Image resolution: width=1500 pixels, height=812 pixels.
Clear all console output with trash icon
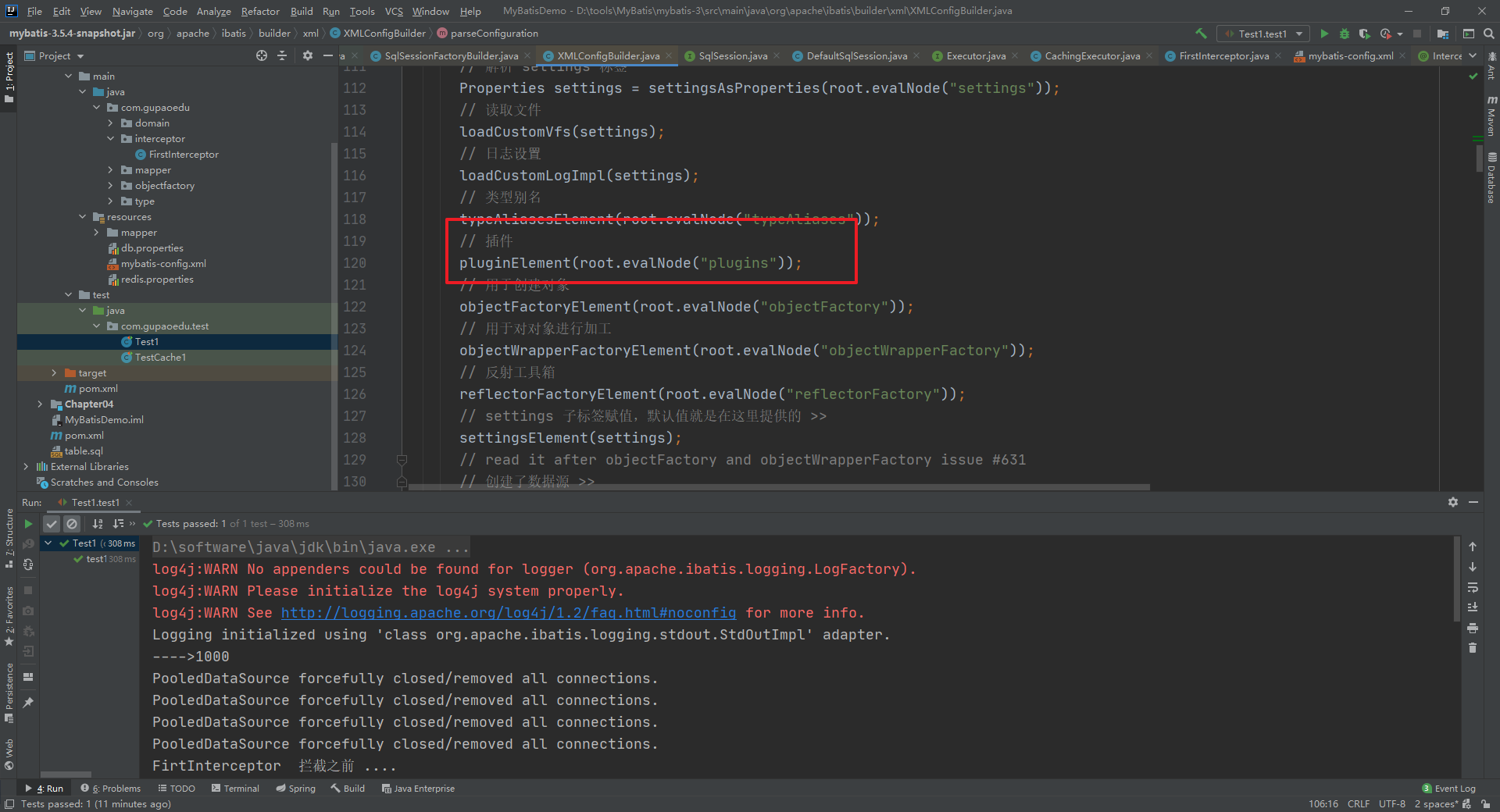[x=1473, y=648]
